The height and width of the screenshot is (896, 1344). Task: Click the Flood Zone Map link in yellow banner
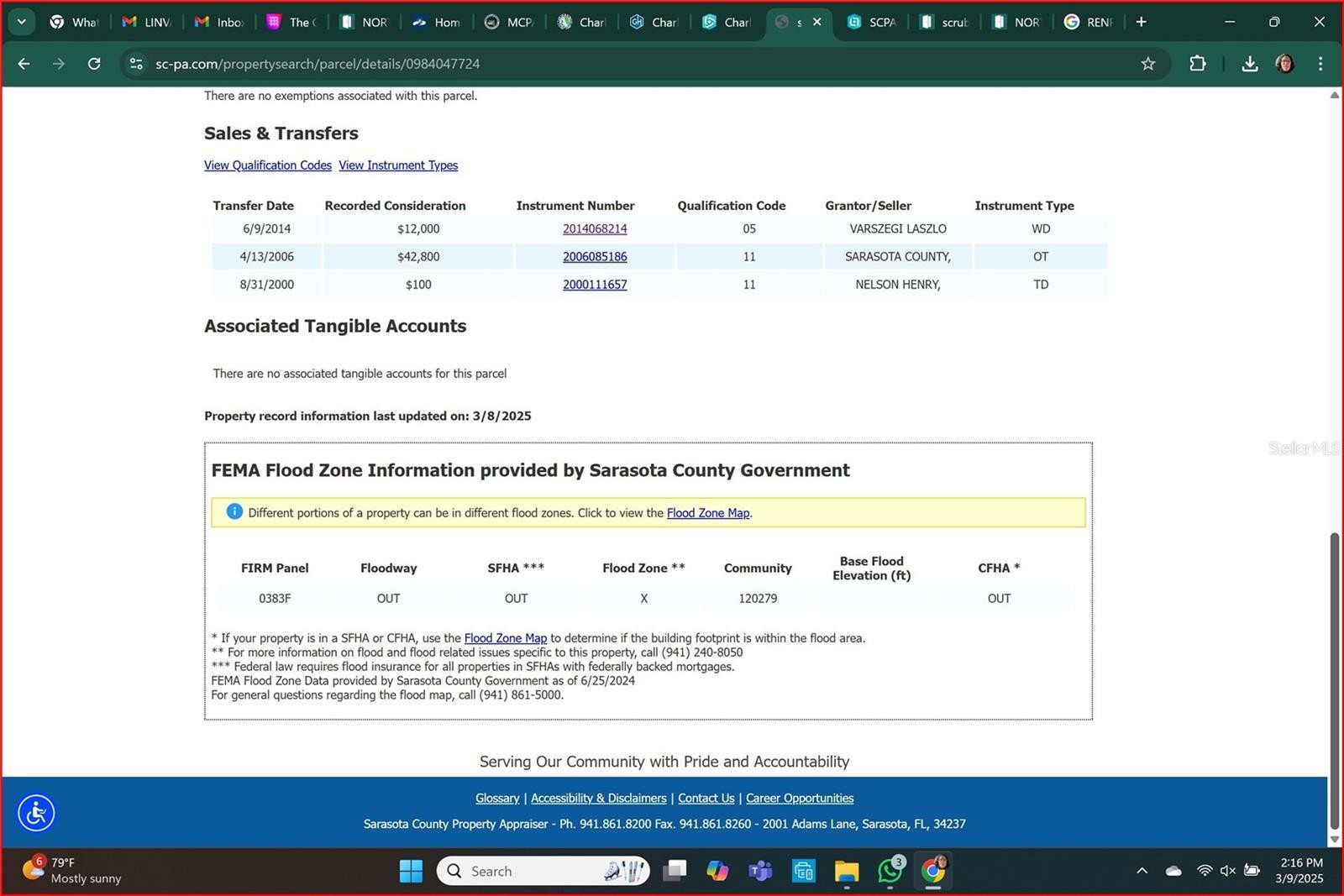pos(707,513)
